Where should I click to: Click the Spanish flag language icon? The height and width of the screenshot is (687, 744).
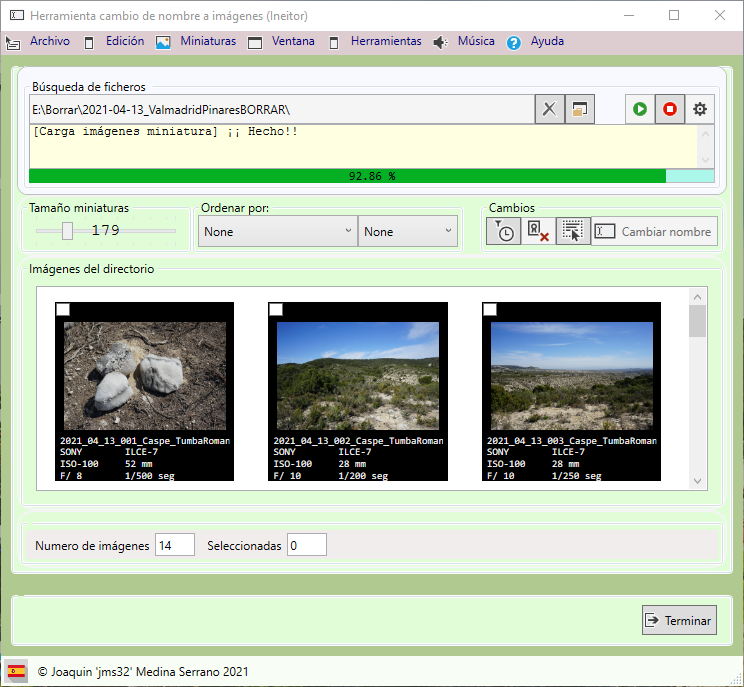click(17, 671)
